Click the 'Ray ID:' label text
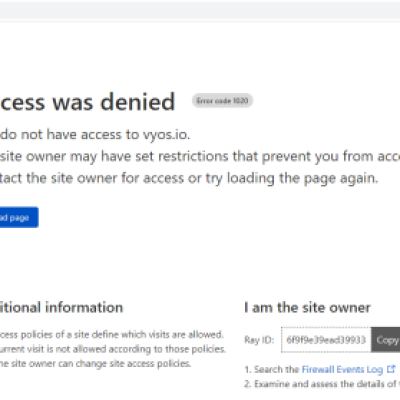This screenshot has height=400, width=400. pos(259,340)
